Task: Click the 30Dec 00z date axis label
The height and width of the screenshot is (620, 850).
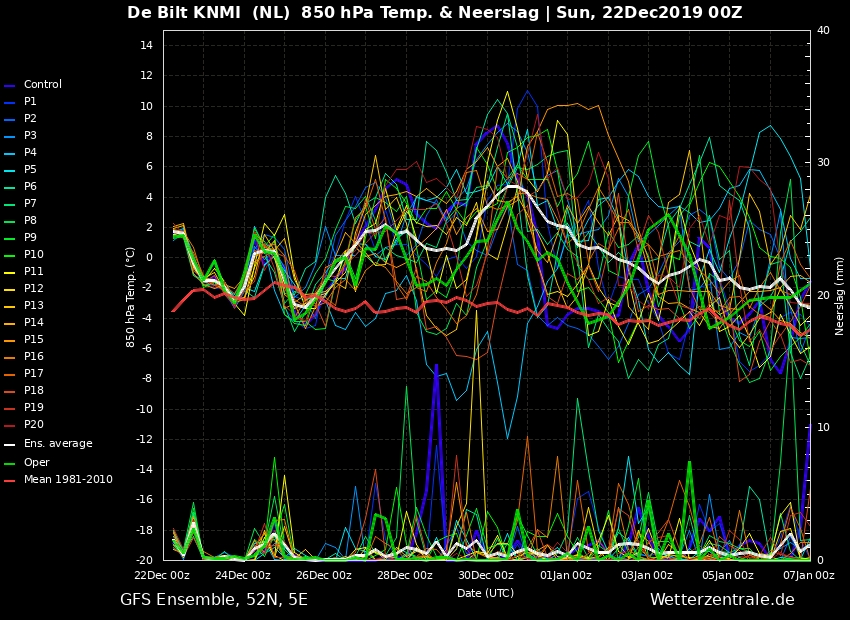Action: pyautogui.click(x=485, y=576)
